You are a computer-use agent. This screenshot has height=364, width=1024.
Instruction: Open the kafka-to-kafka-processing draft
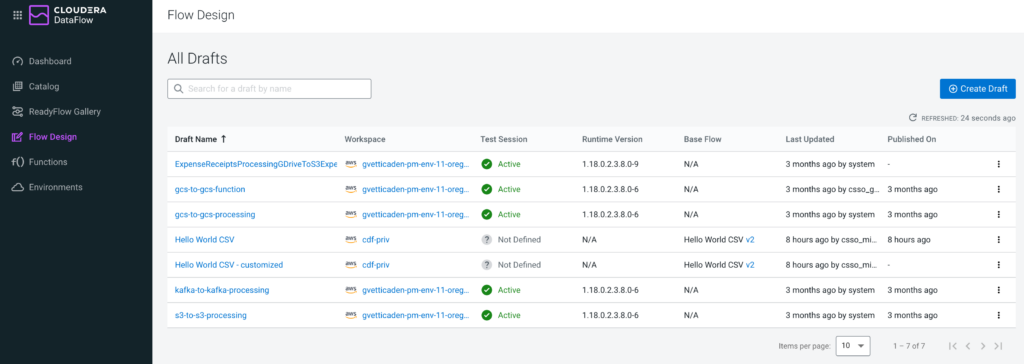coord(222,290)
